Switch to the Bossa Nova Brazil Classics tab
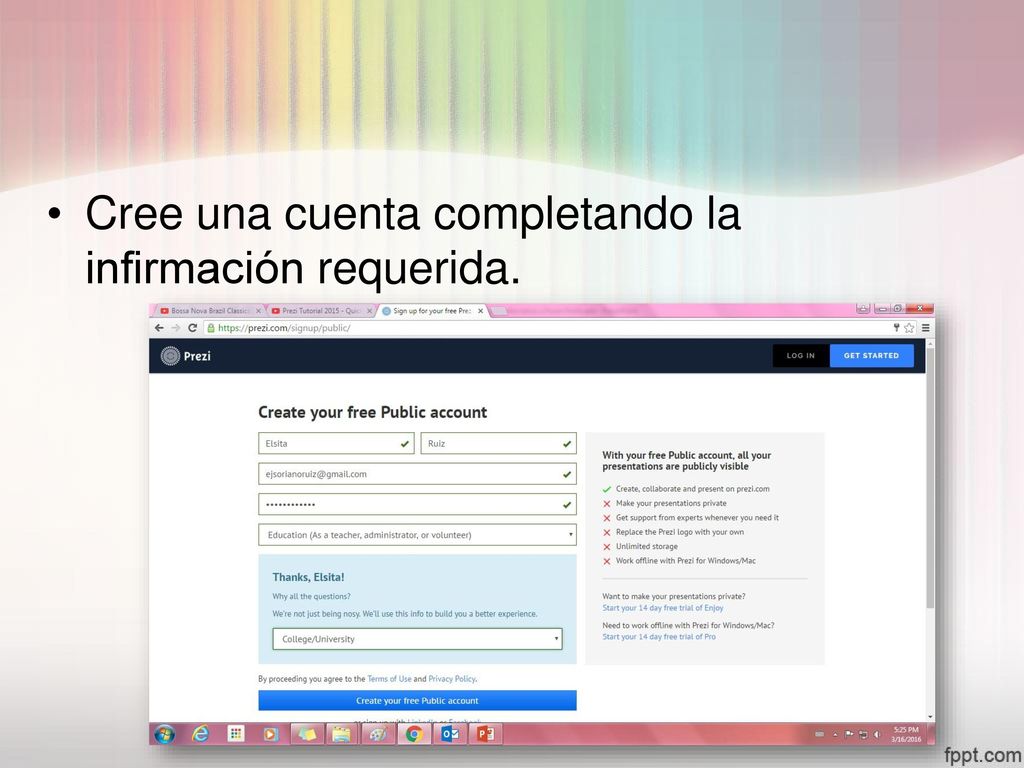1024x768 pixels. tap(208, 312)
